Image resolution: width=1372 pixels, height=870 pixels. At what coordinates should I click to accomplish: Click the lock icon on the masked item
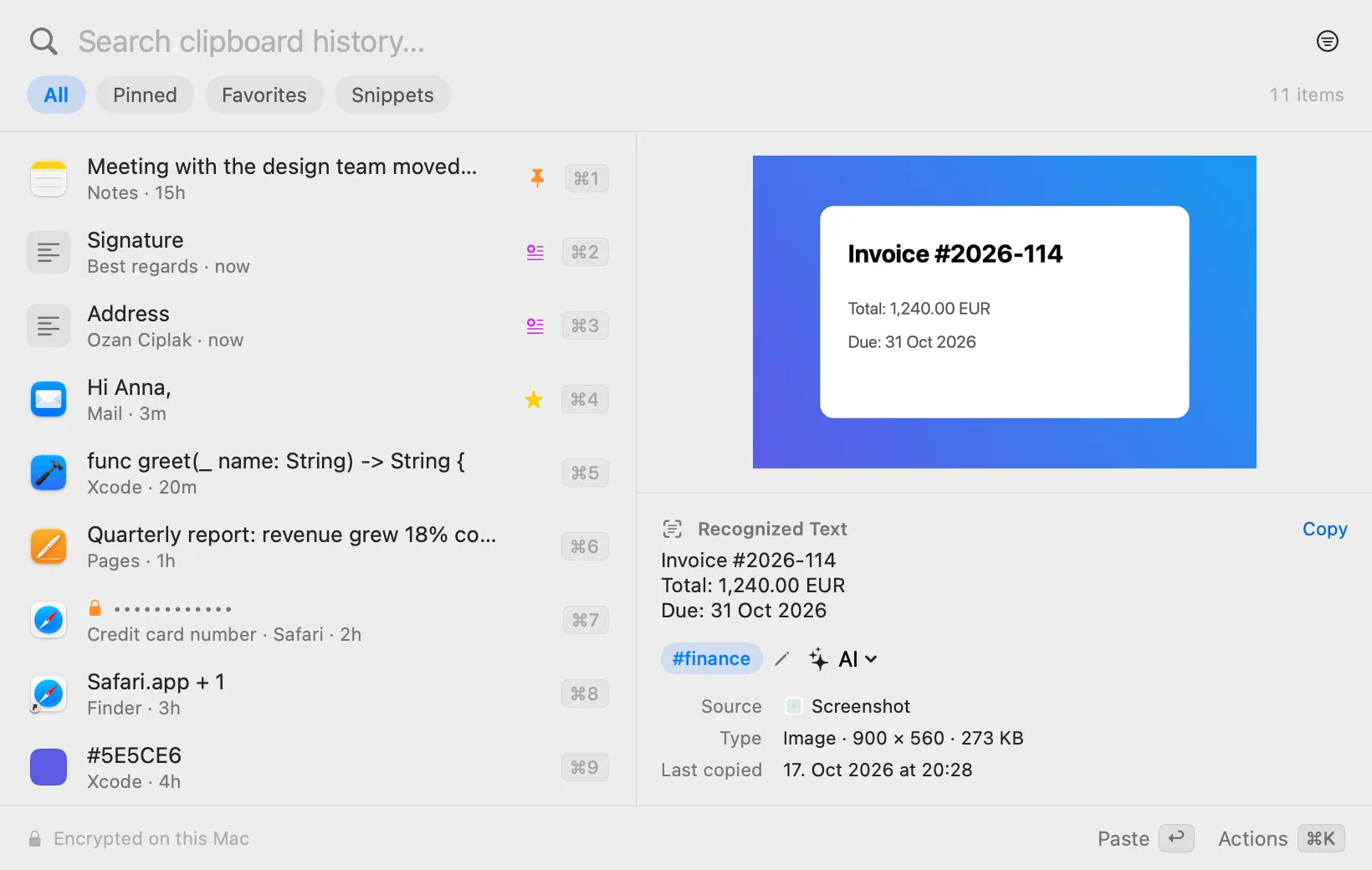coord(95,607)
